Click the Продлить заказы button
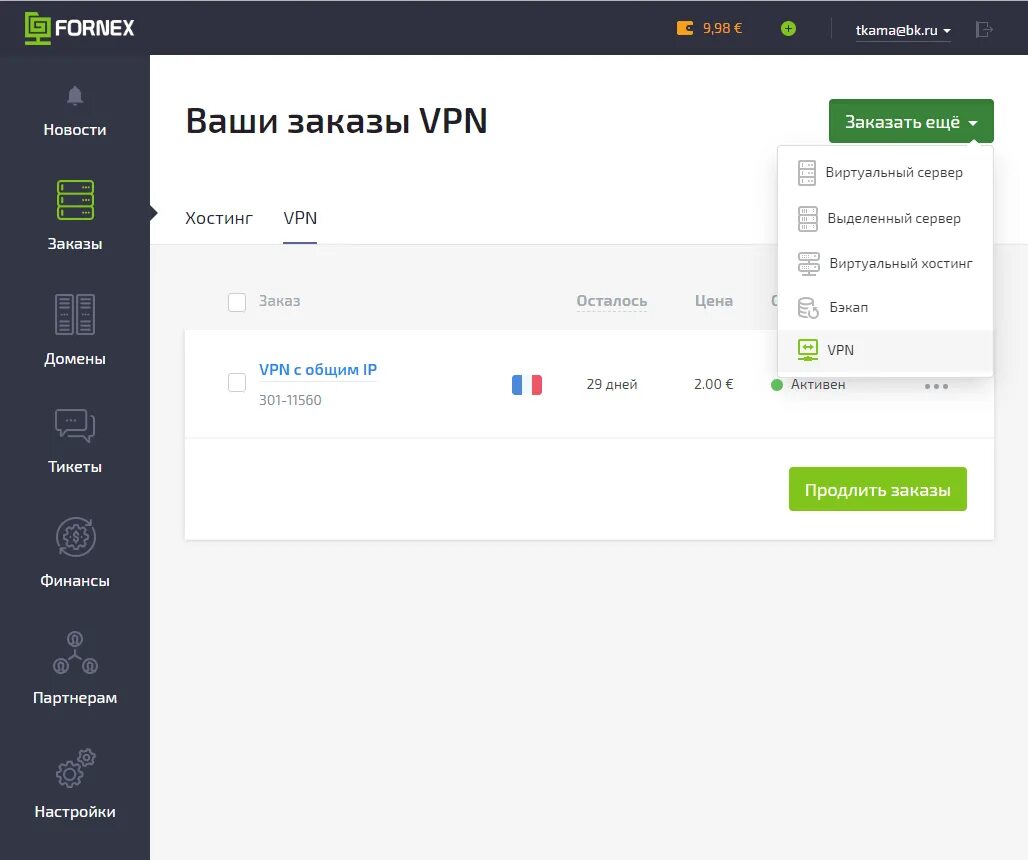The height and width of the screenshot is (860, 1028). (878, 489)
